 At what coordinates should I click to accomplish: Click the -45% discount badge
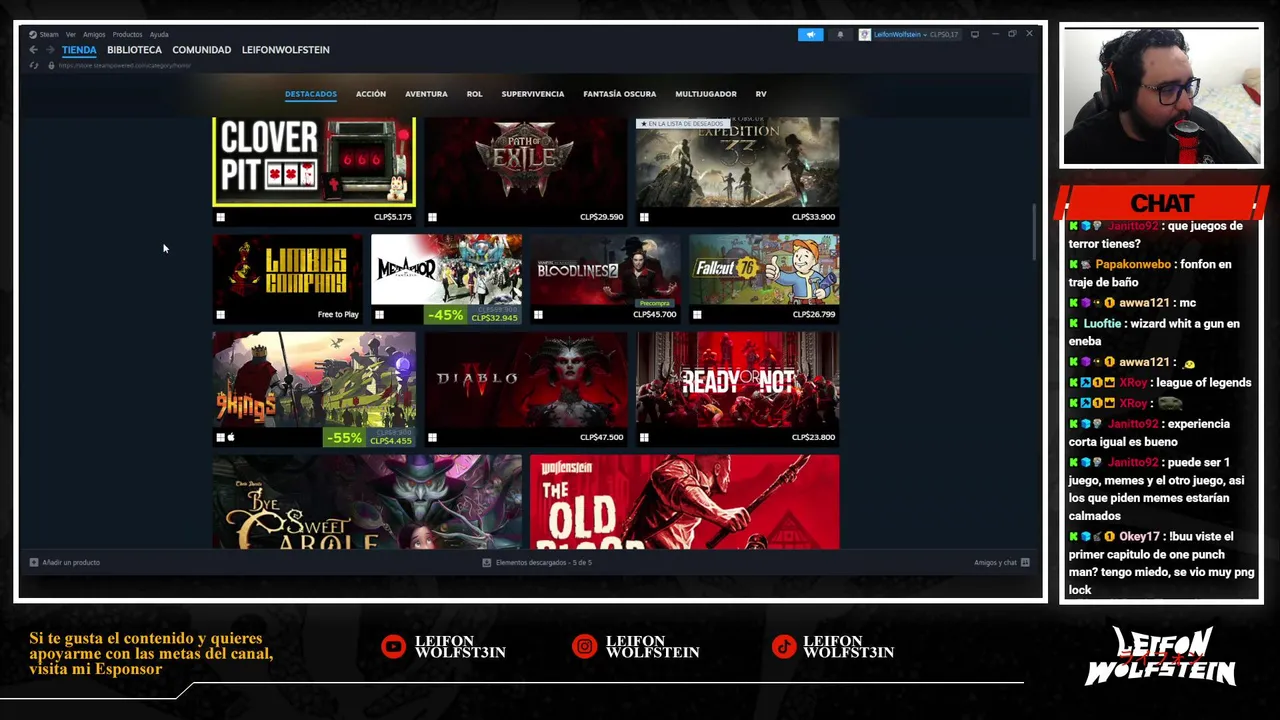(445, 315)
